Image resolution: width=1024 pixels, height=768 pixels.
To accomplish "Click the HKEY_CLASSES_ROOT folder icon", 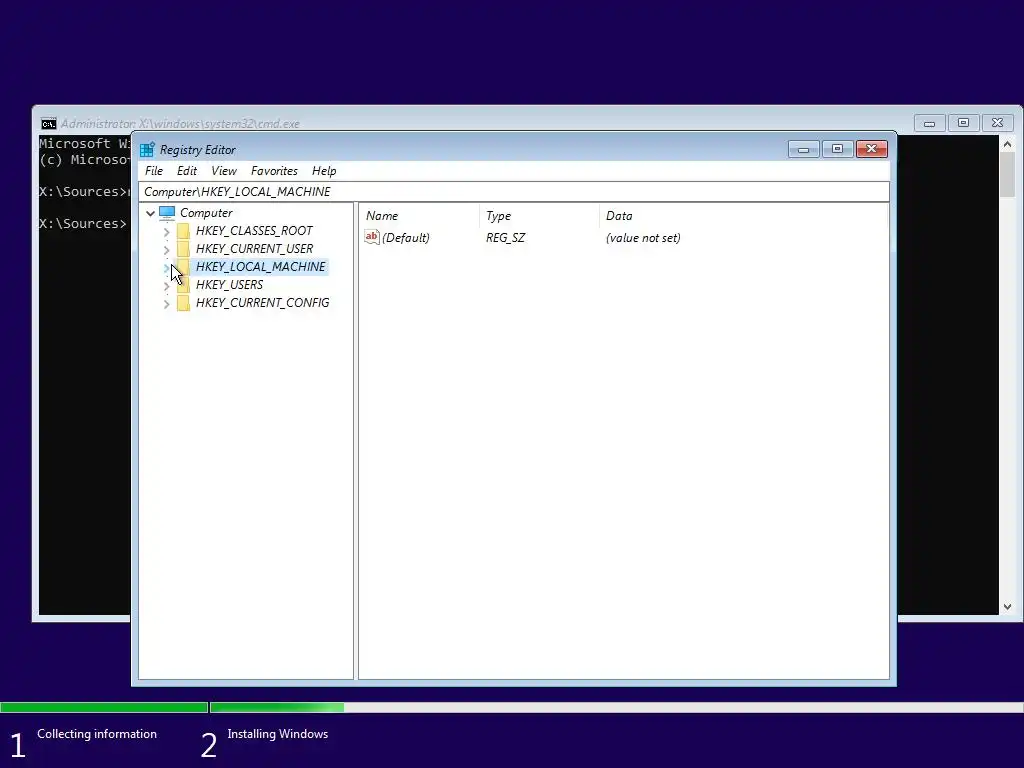I will 184,231.
